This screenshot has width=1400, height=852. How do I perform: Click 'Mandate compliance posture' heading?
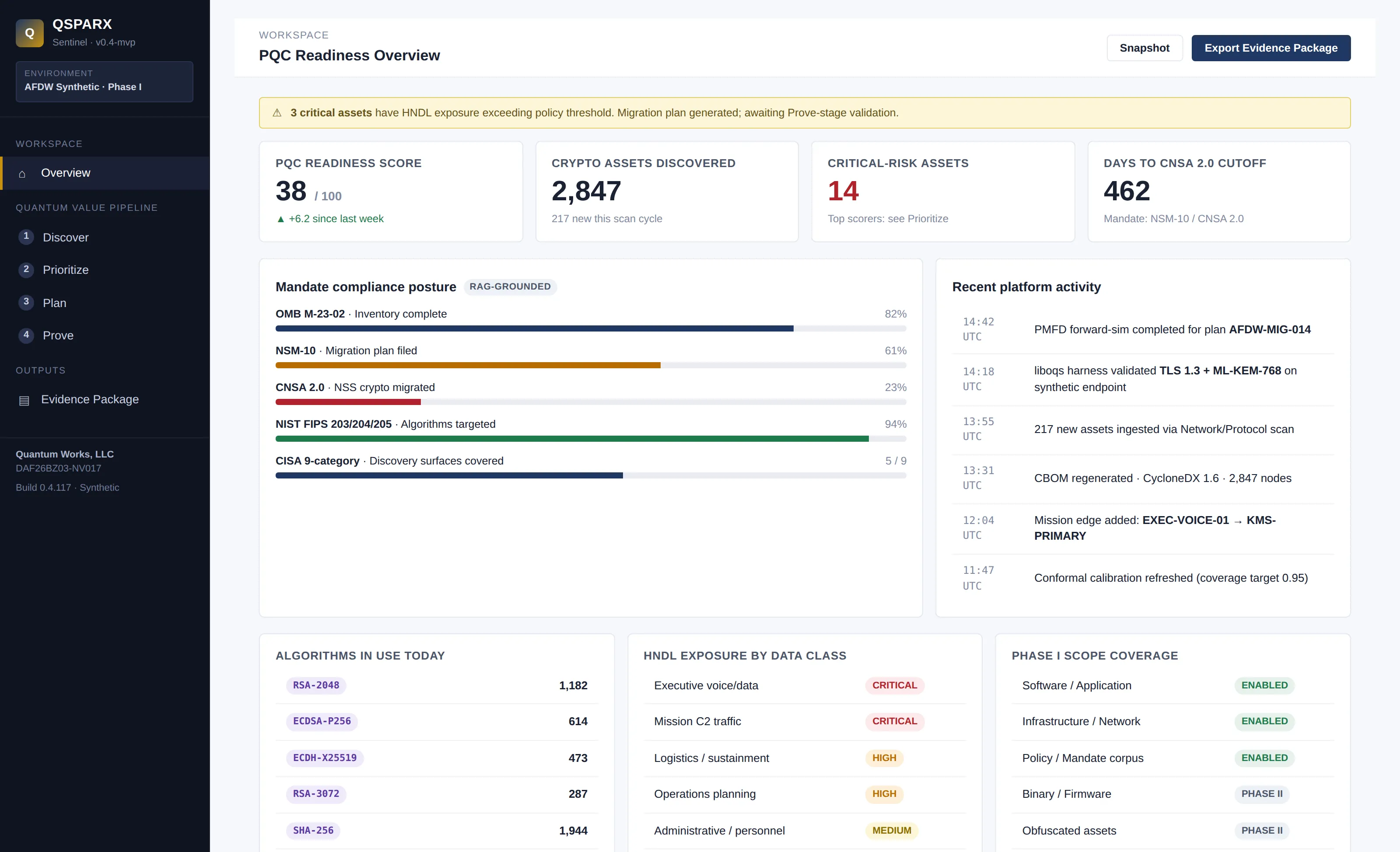click(x=366, y=287)
